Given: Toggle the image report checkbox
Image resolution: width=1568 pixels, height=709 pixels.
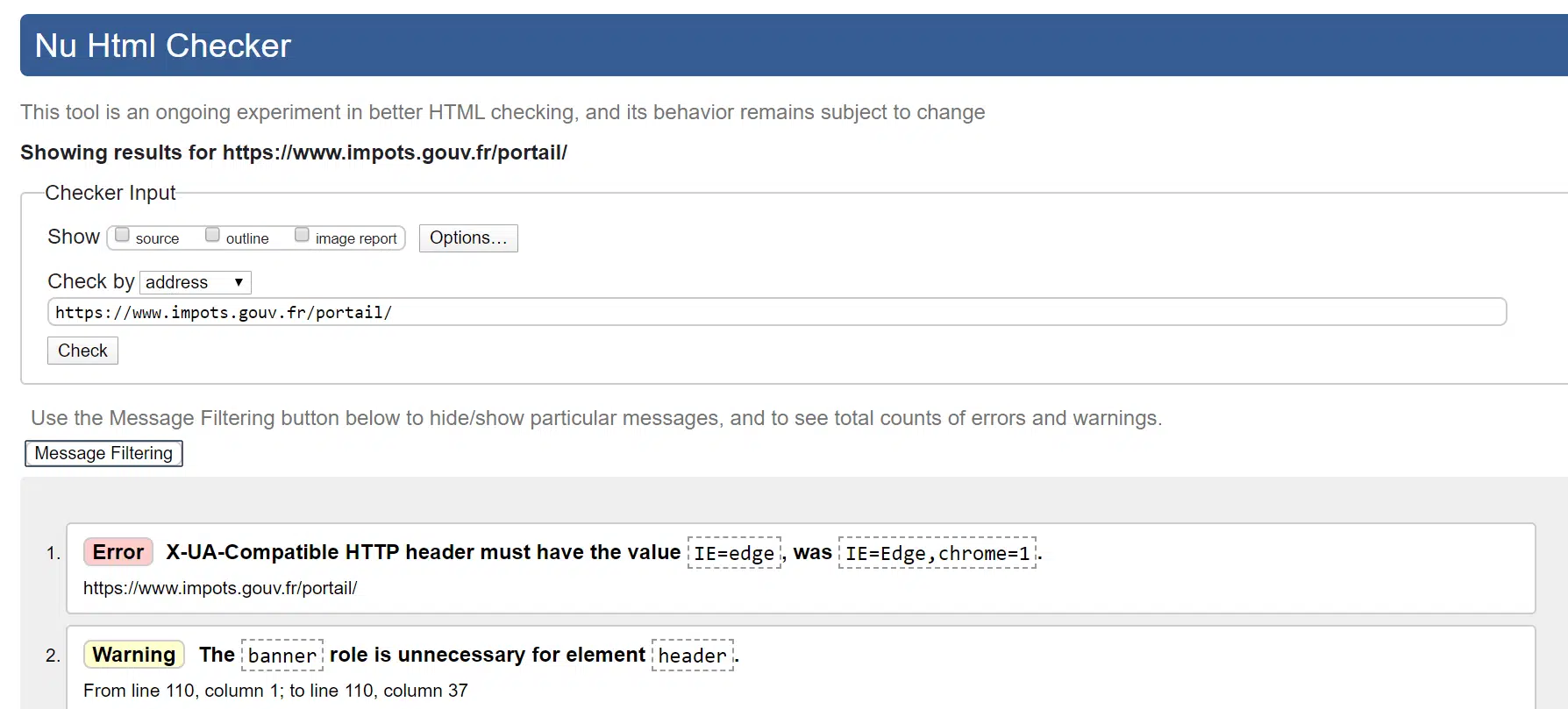Looking at the screenshot, I should [x=302, y=235].
